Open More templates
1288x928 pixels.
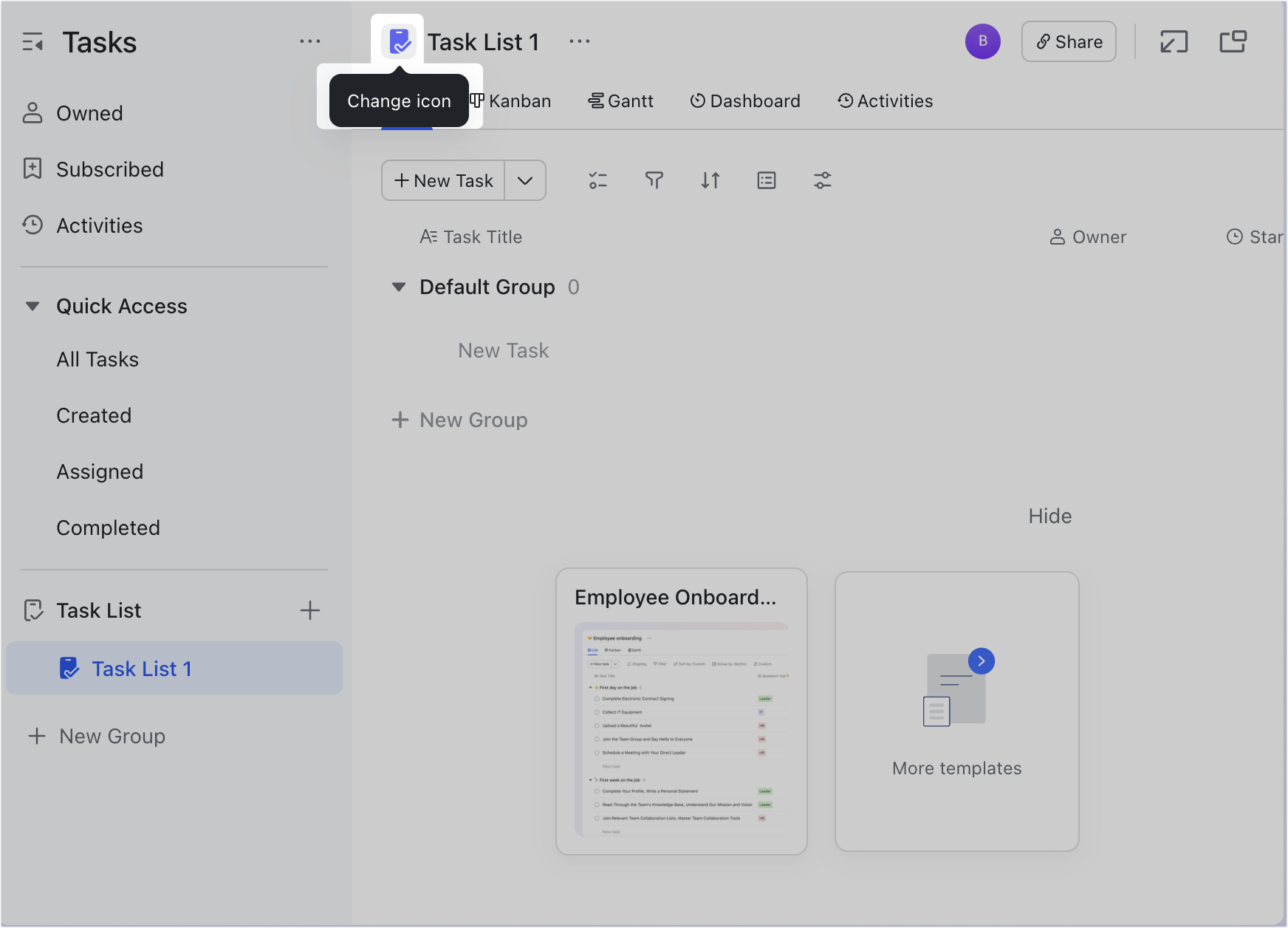point(957,712)
